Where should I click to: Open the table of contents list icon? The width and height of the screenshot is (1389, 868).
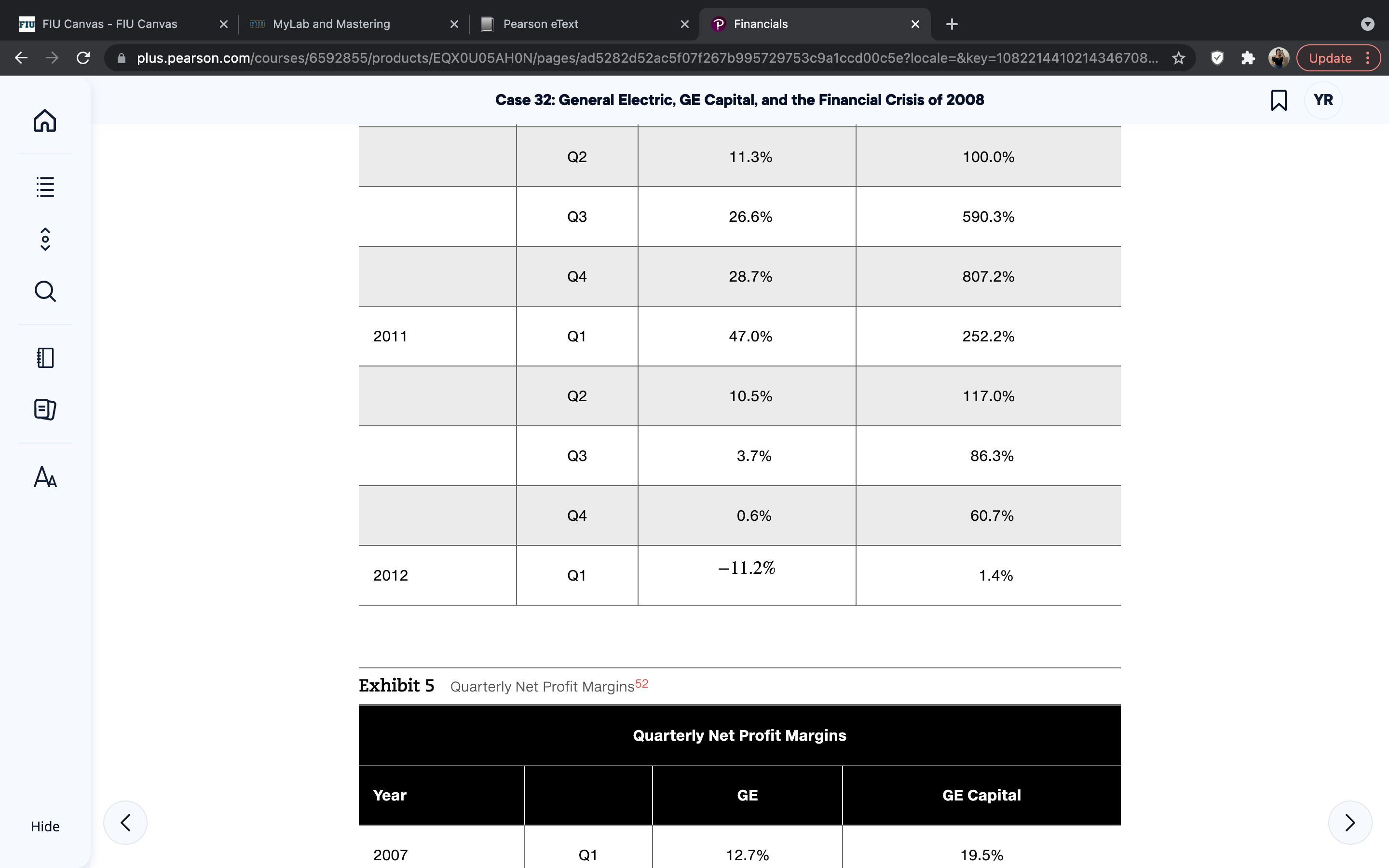tap(45, 187)
